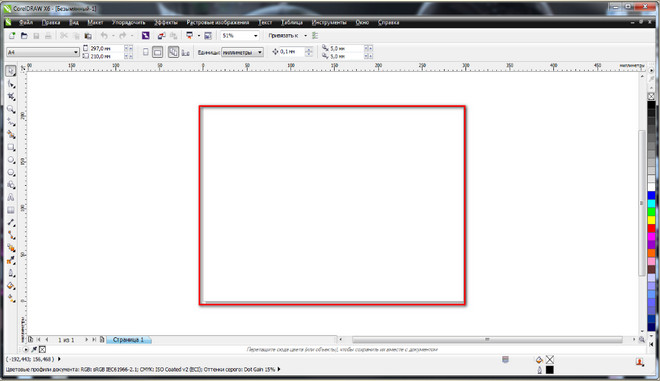Open the 51% zoom level dropdown
Viewport: 660px width, 381px height.
pyautogui.click(x=255, y=36)
